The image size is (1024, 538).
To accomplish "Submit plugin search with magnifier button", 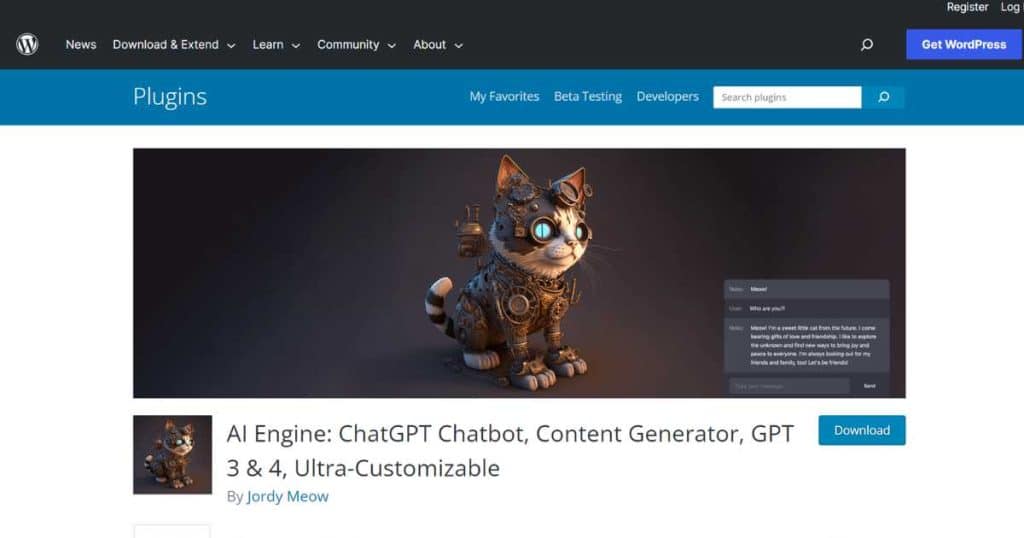I will [884, 97].
